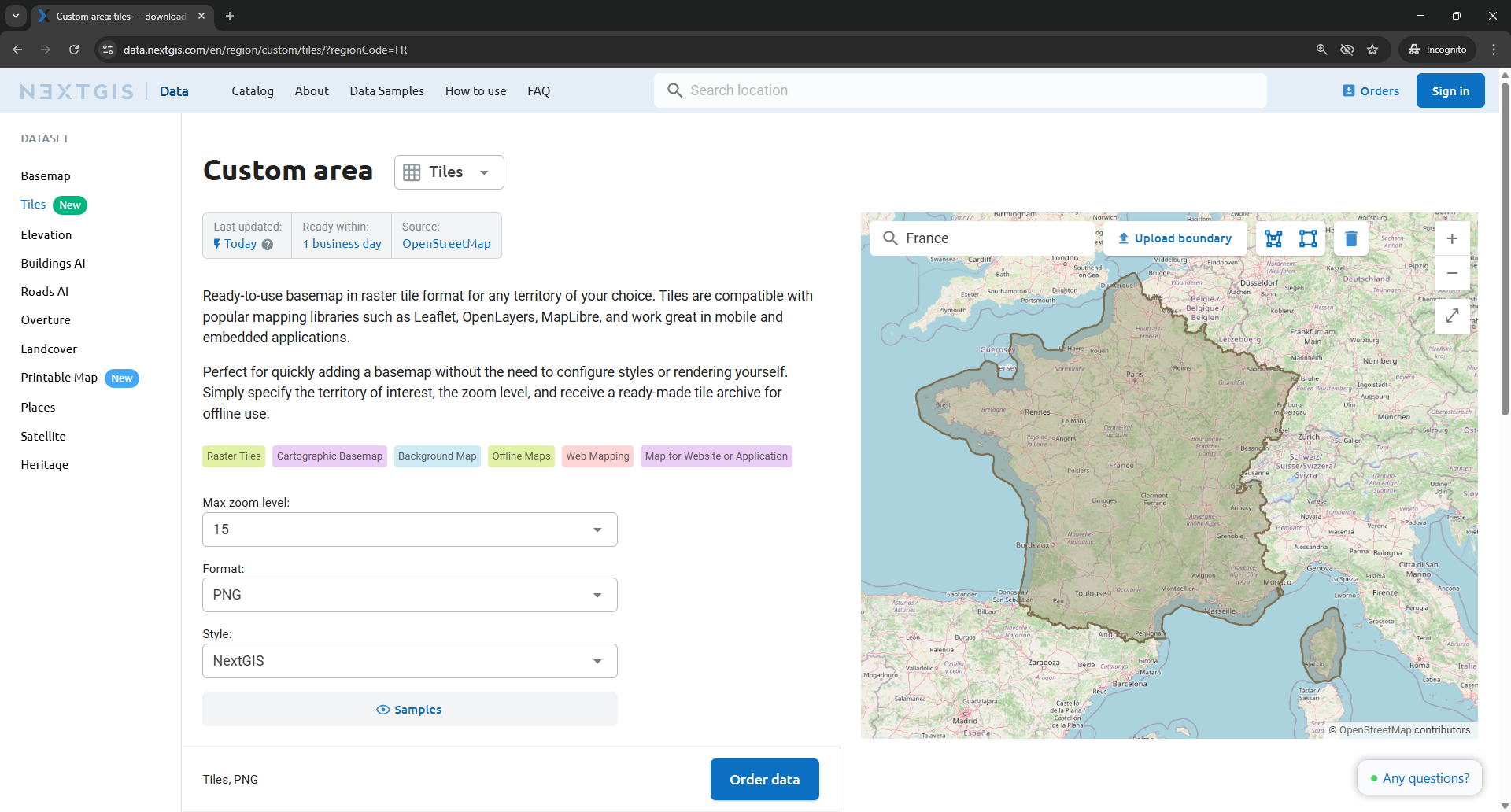
Task: Bookmark this page with the star icon
Action: pyautogui.click(x=1372, y=50)
